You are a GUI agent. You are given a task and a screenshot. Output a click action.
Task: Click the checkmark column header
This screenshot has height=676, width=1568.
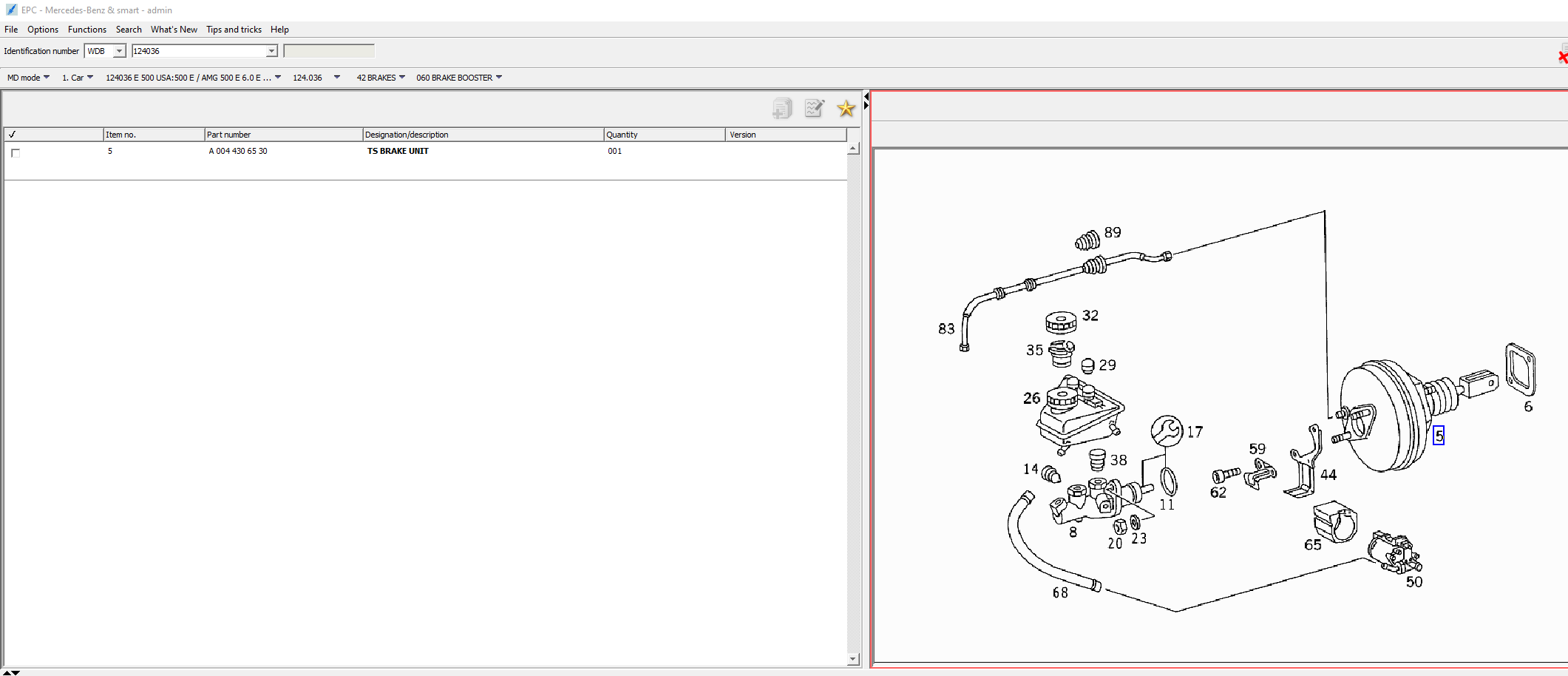click(53, 135)
